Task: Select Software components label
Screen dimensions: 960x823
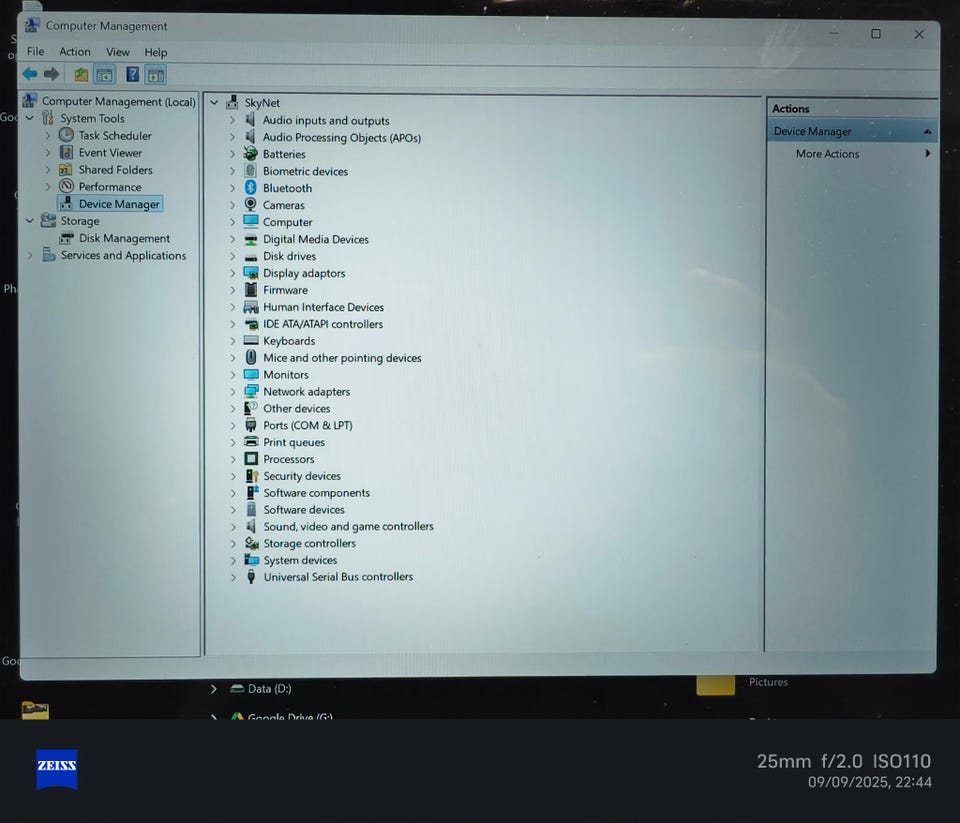Action: coord(317,492)
